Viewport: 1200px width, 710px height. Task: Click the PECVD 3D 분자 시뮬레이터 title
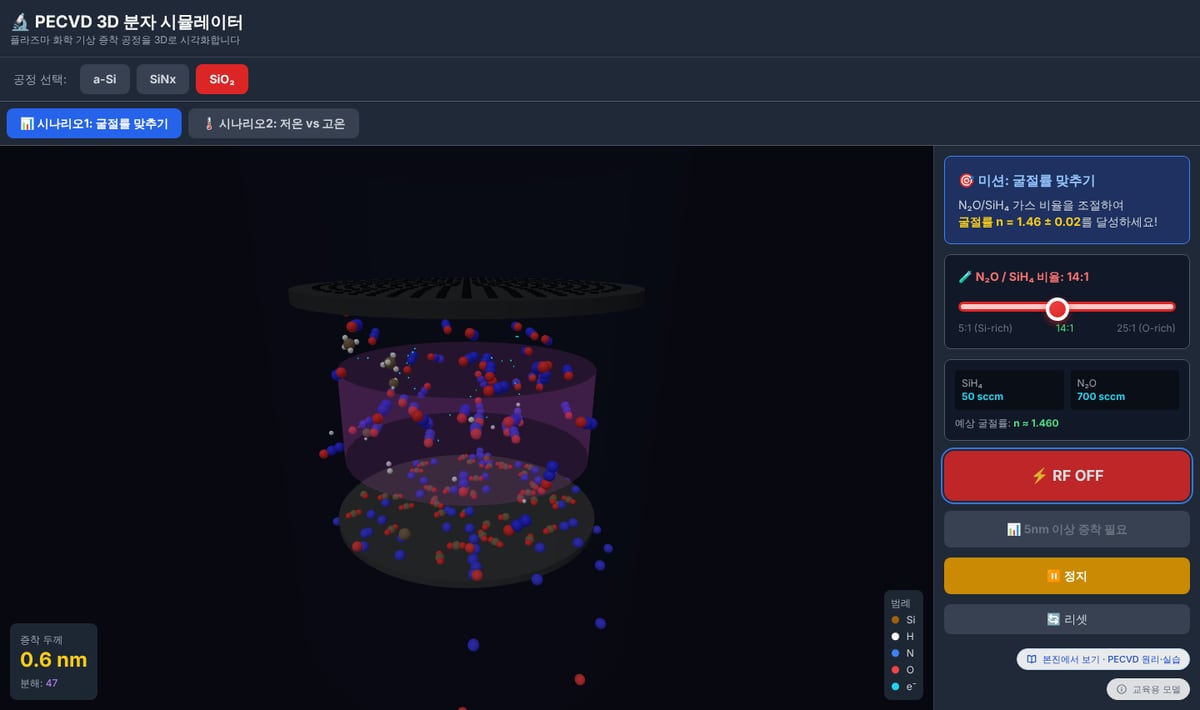pyautogui.click(x=138, y=21)
